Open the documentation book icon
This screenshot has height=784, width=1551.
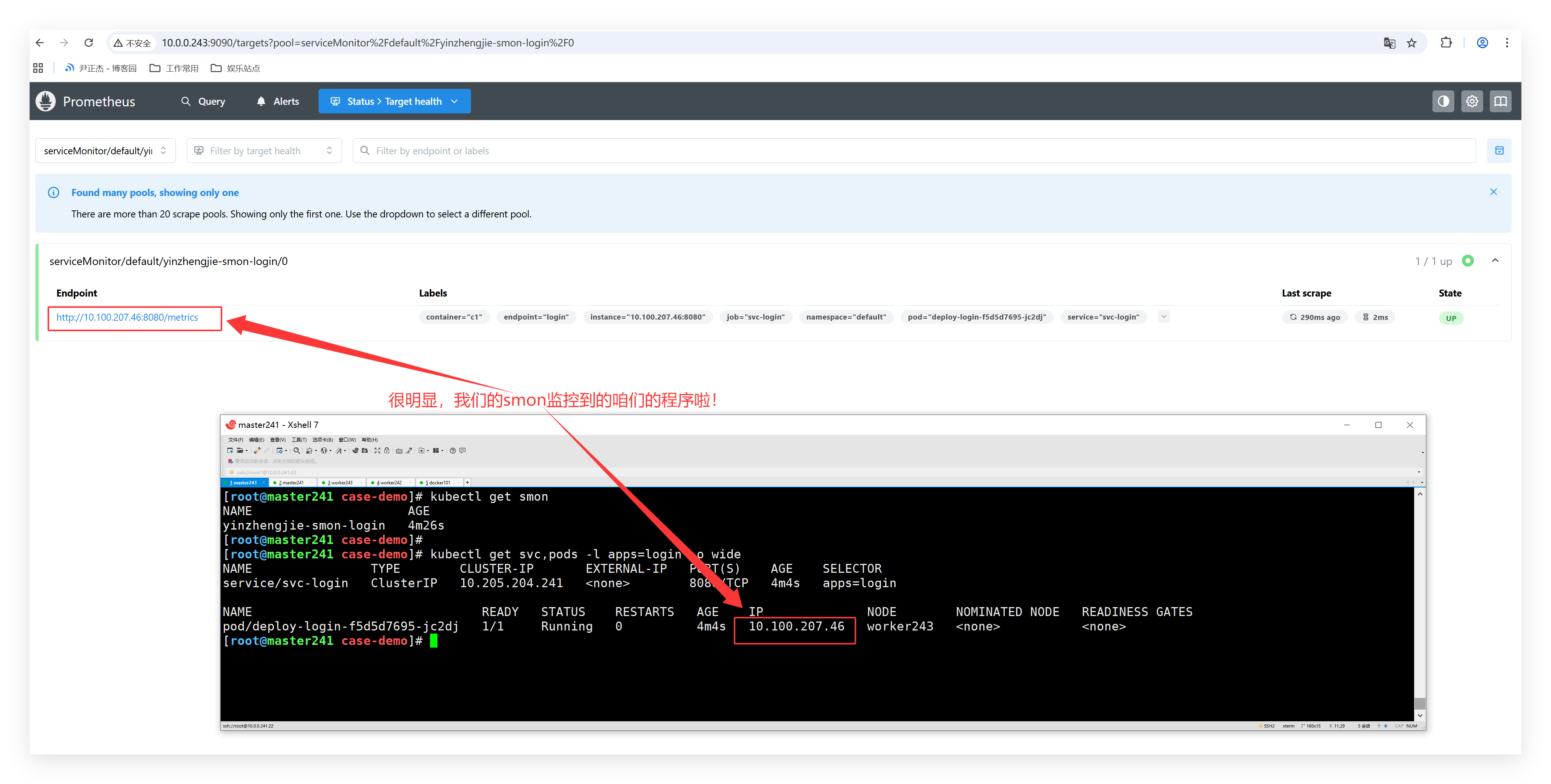click(1500, 101)
